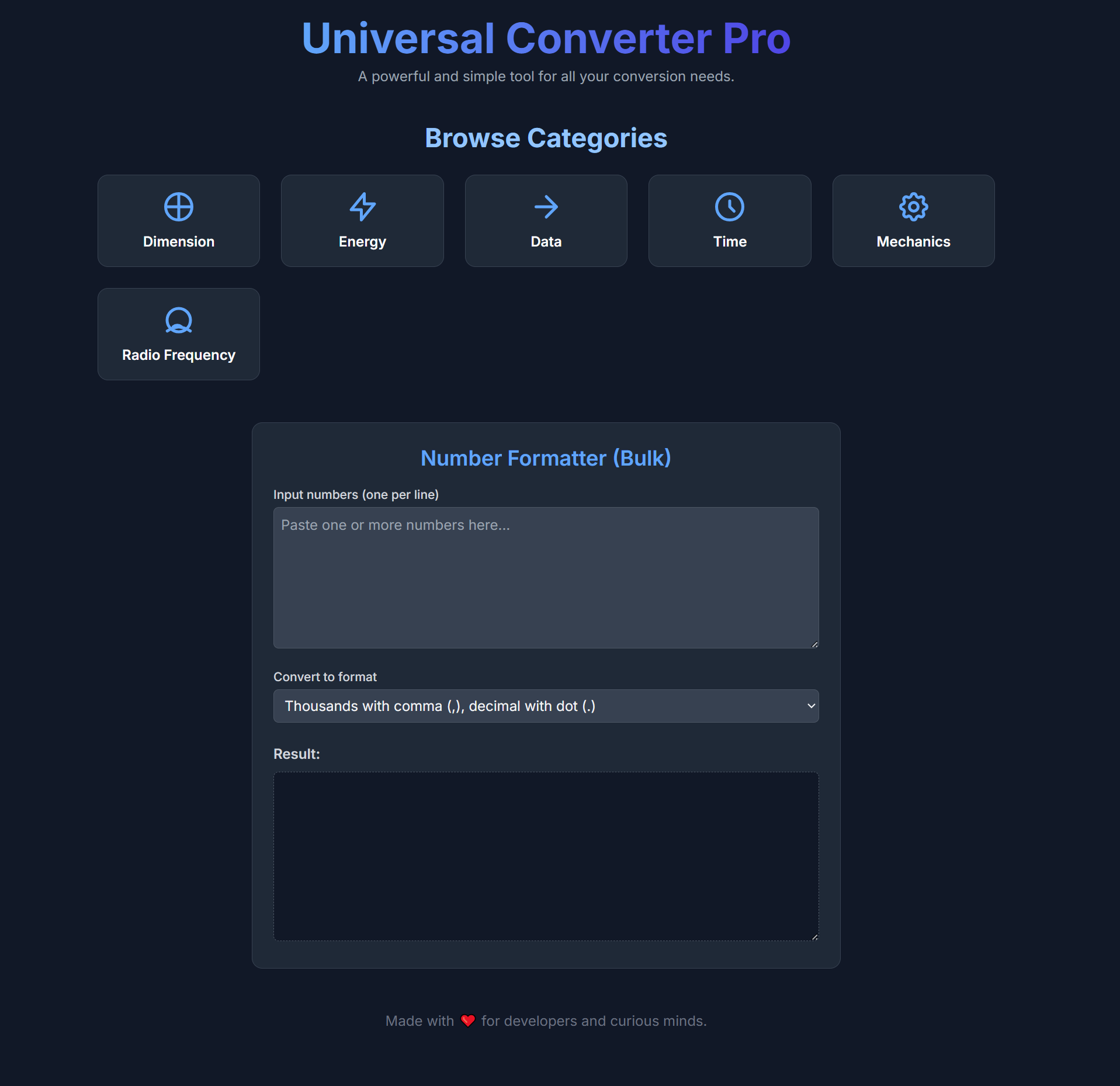The height and width of the screenshot is (1086, 1120).
Task: Click the Number Formatter (Bulk) heading
Action: 546,459
